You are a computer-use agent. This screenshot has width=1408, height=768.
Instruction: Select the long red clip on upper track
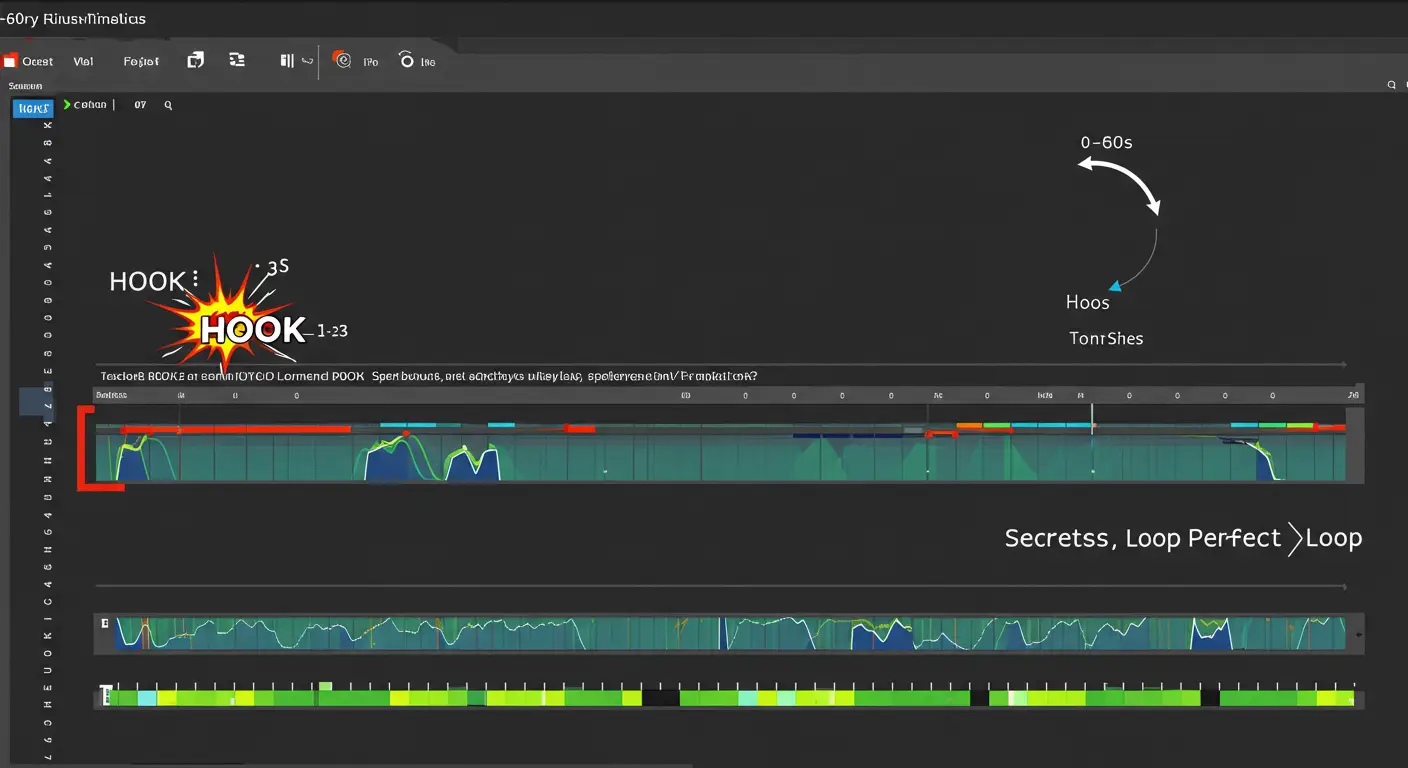coord(236,429)
